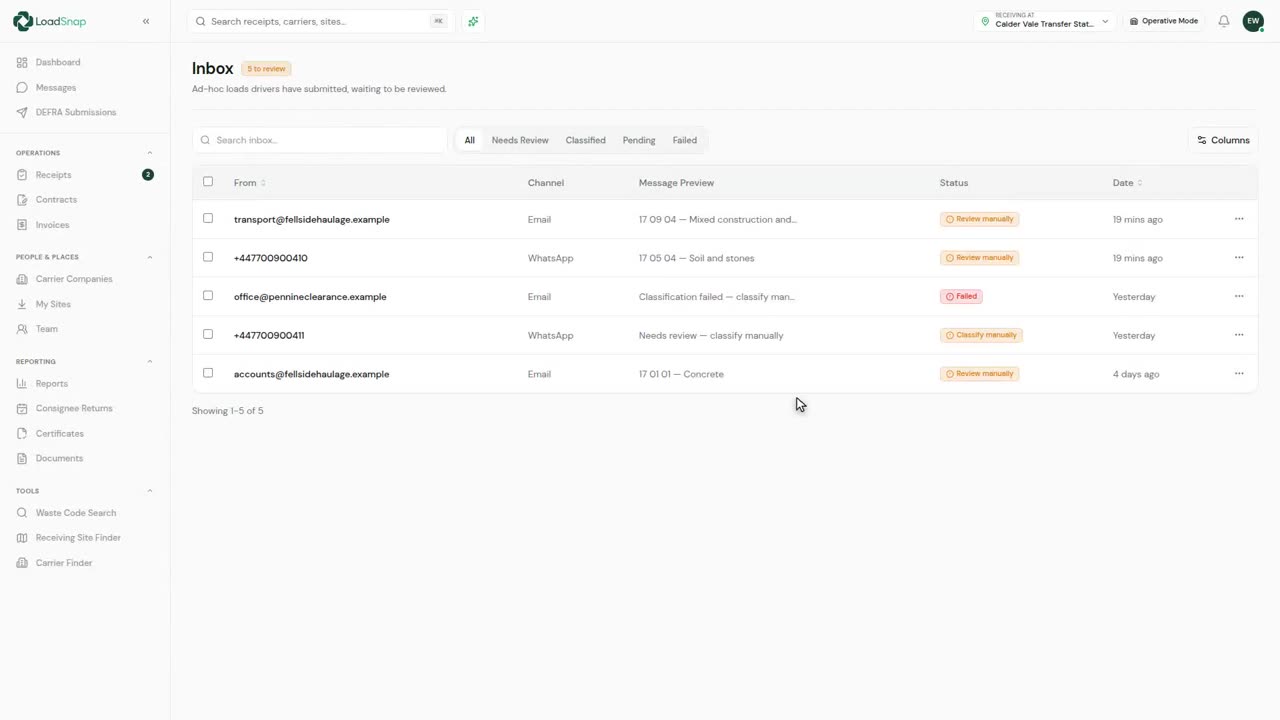Open Invoices page
1280x720 pixels.
(53, 225)
